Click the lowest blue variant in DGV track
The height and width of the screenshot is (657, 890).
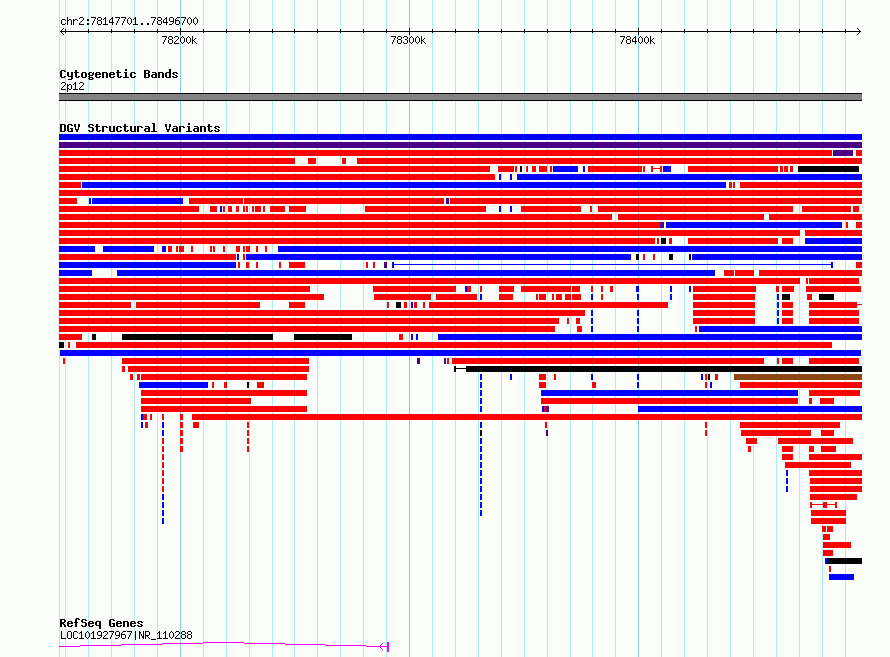(841, 577)
